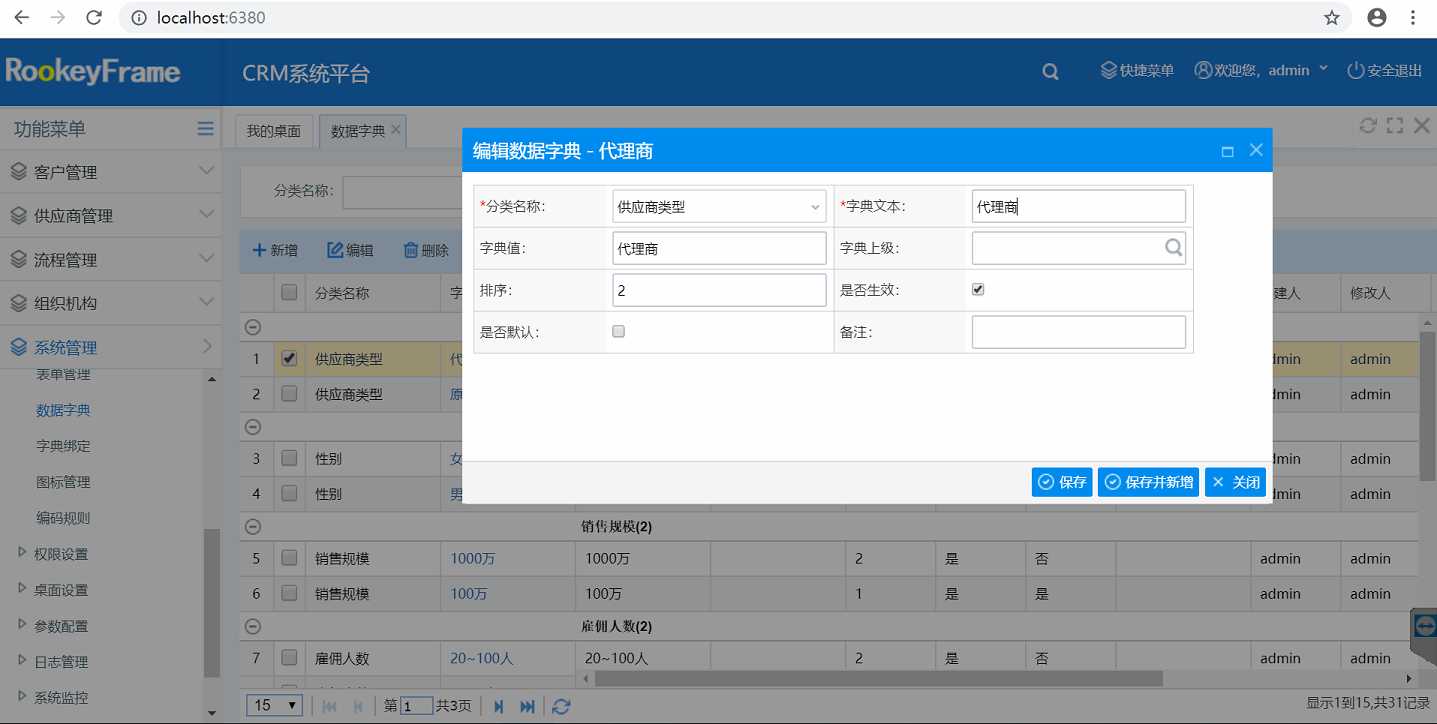1437x724 pixels.
Task: Collapse the 功能菜单 sidebar with hamburger icon
Action: [205, 128]
